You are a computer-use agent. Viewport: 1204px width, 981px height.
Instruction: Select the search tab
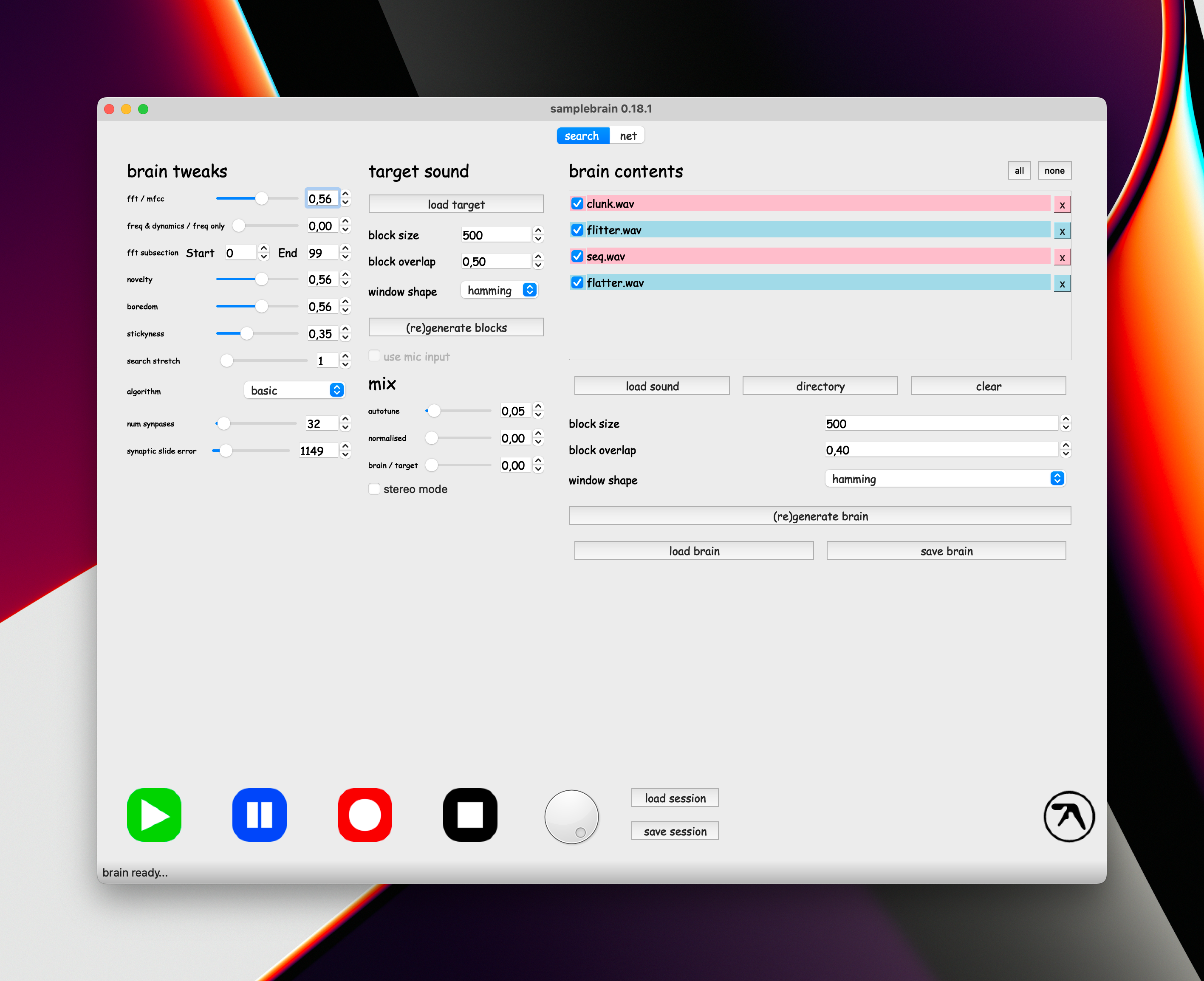pyautogui.click(x=582, y=135)
